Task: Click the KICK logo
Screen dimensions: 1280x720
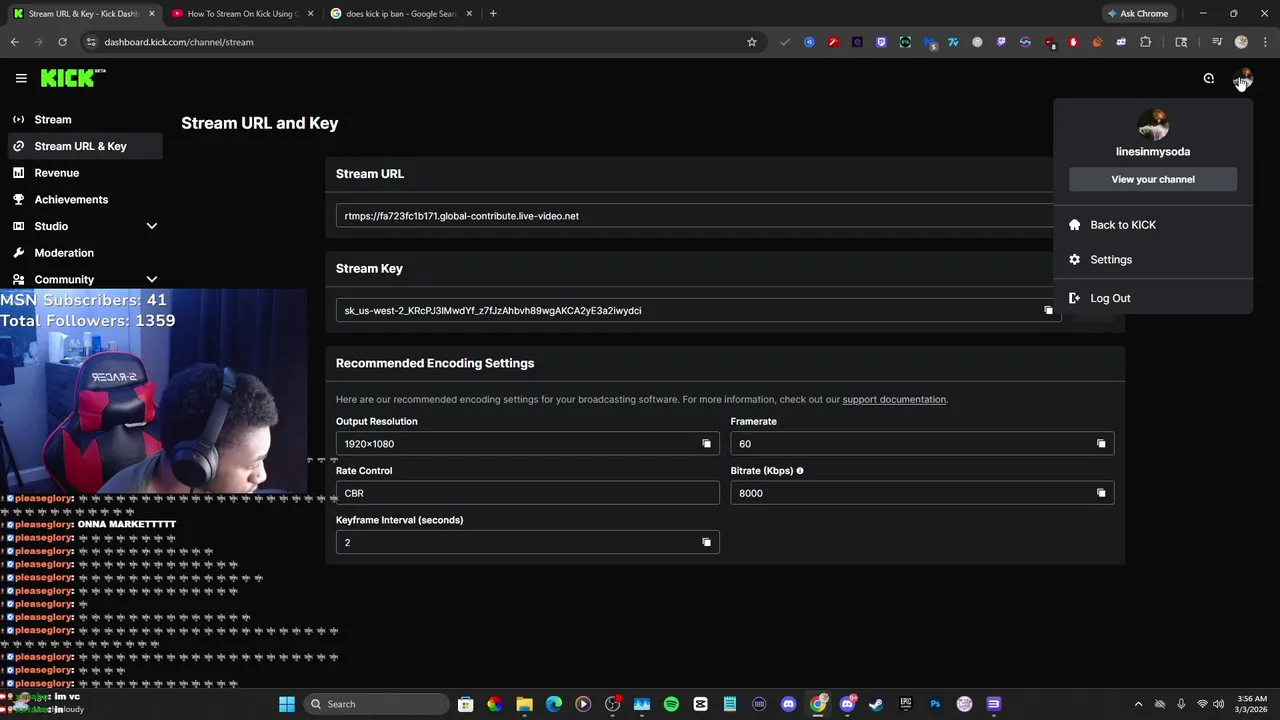Action: pyautogui.click(x=73, y=78)
